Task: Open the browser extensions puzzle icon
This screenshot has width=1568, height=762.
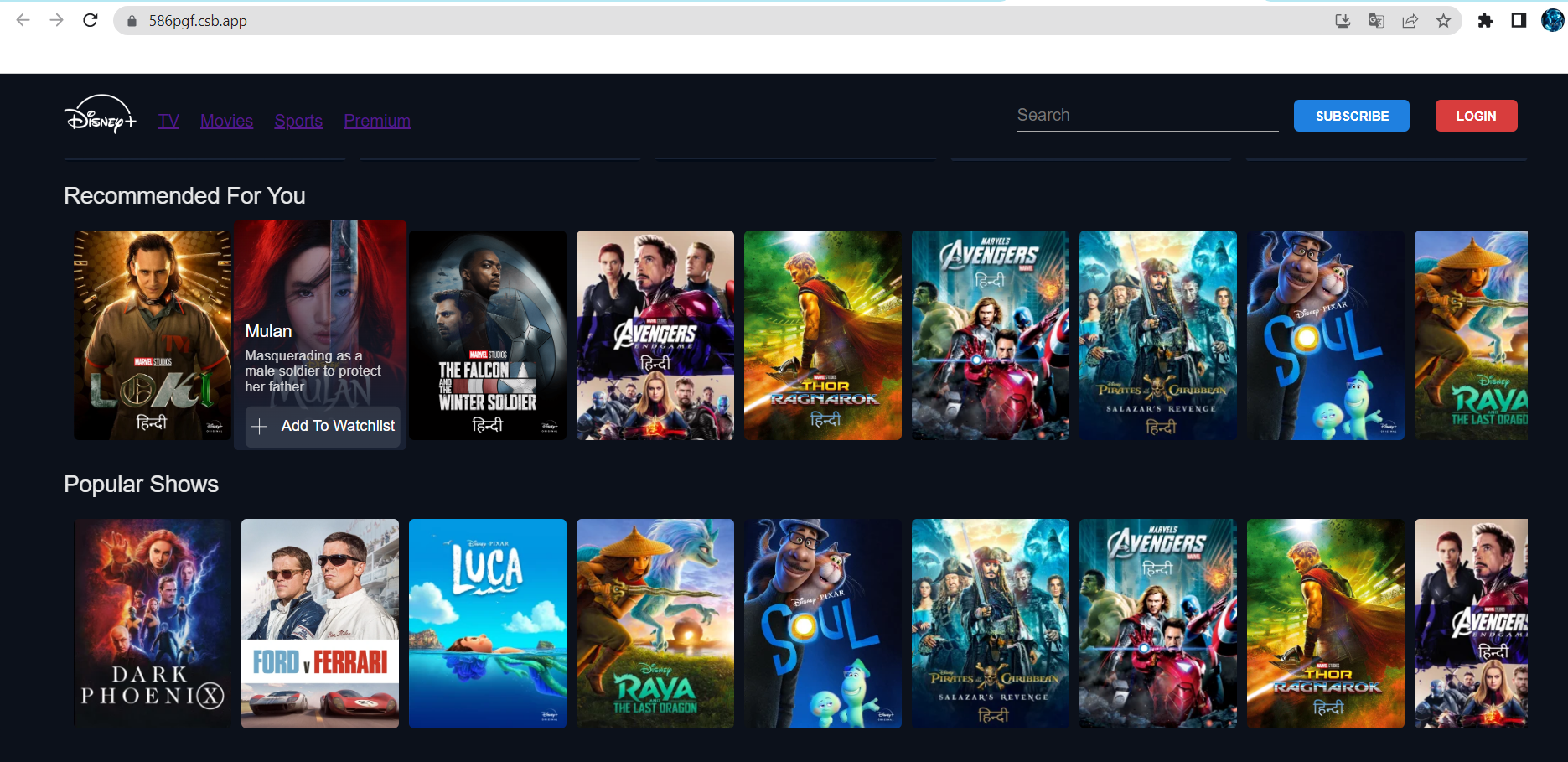Action: point(1486,20)
